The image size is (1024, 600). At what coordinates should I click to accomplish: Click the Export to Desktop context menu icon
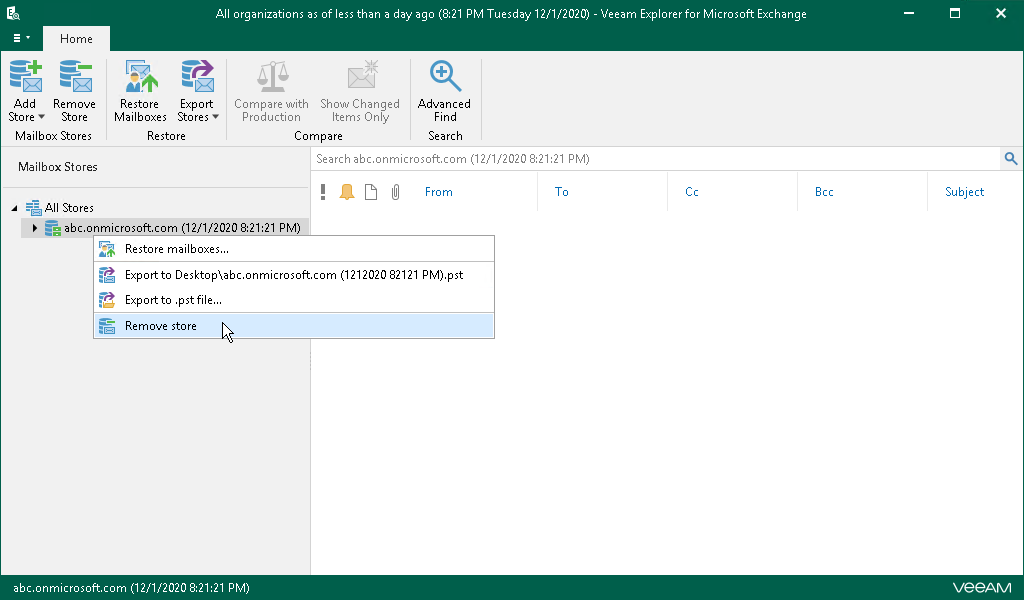[106, 275]
